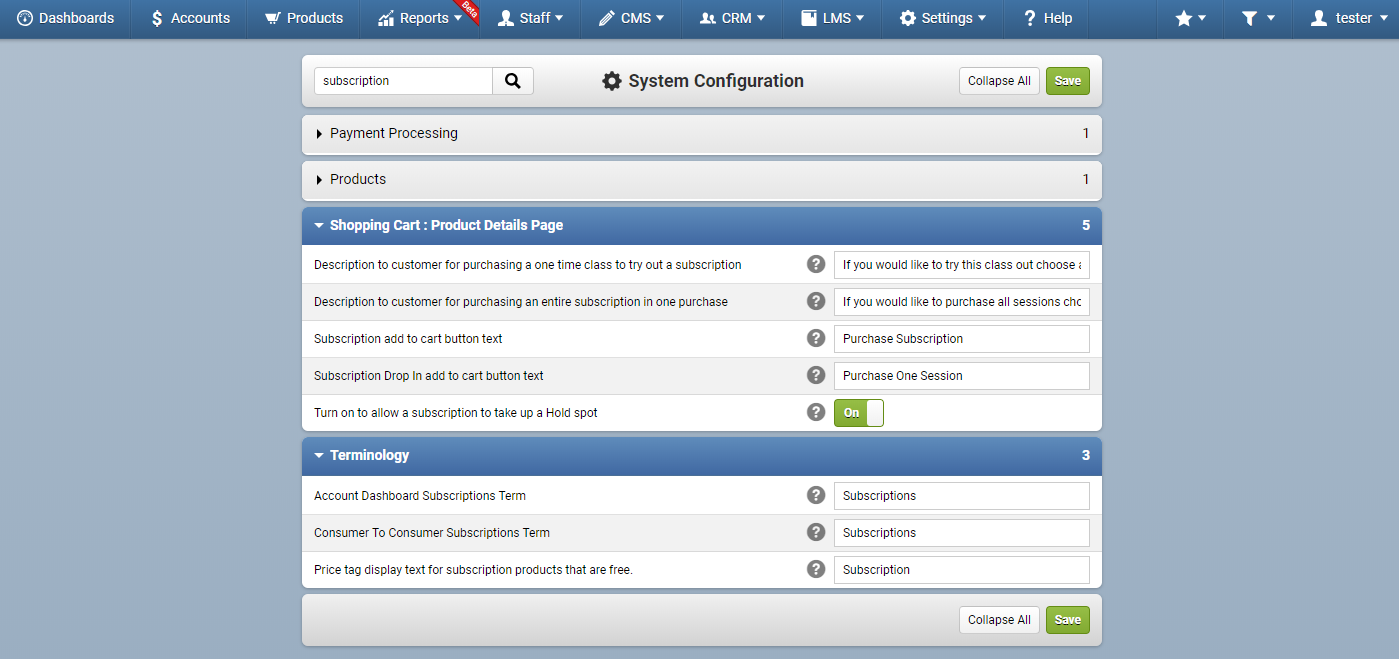The image size is (1399, 659).
Task: Click help icon for Hold spot setting
Action: (x=816, y=412)
